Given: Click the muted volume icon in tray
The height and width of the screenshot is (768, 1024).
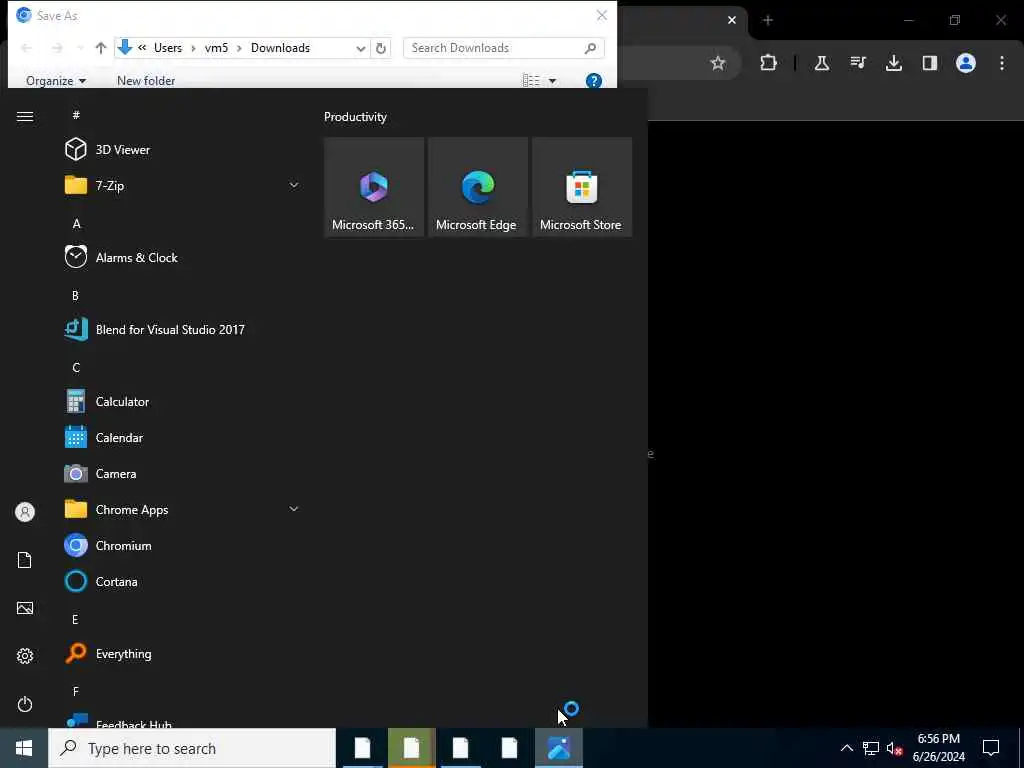Looking at the screenshot, I should click(895, 748).
